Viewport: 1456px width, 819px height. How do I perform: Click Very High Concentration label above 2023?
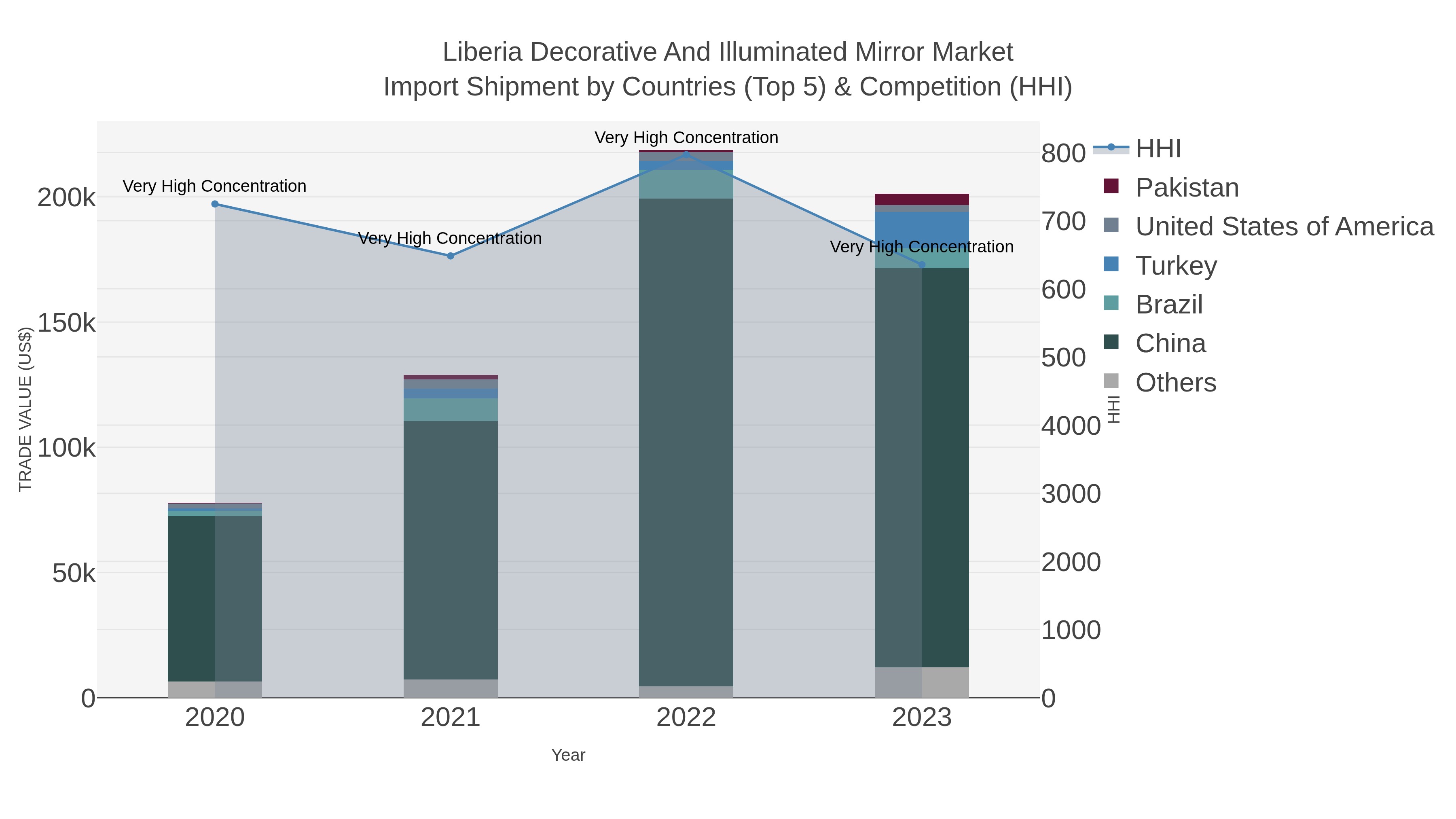click(922, 246)
